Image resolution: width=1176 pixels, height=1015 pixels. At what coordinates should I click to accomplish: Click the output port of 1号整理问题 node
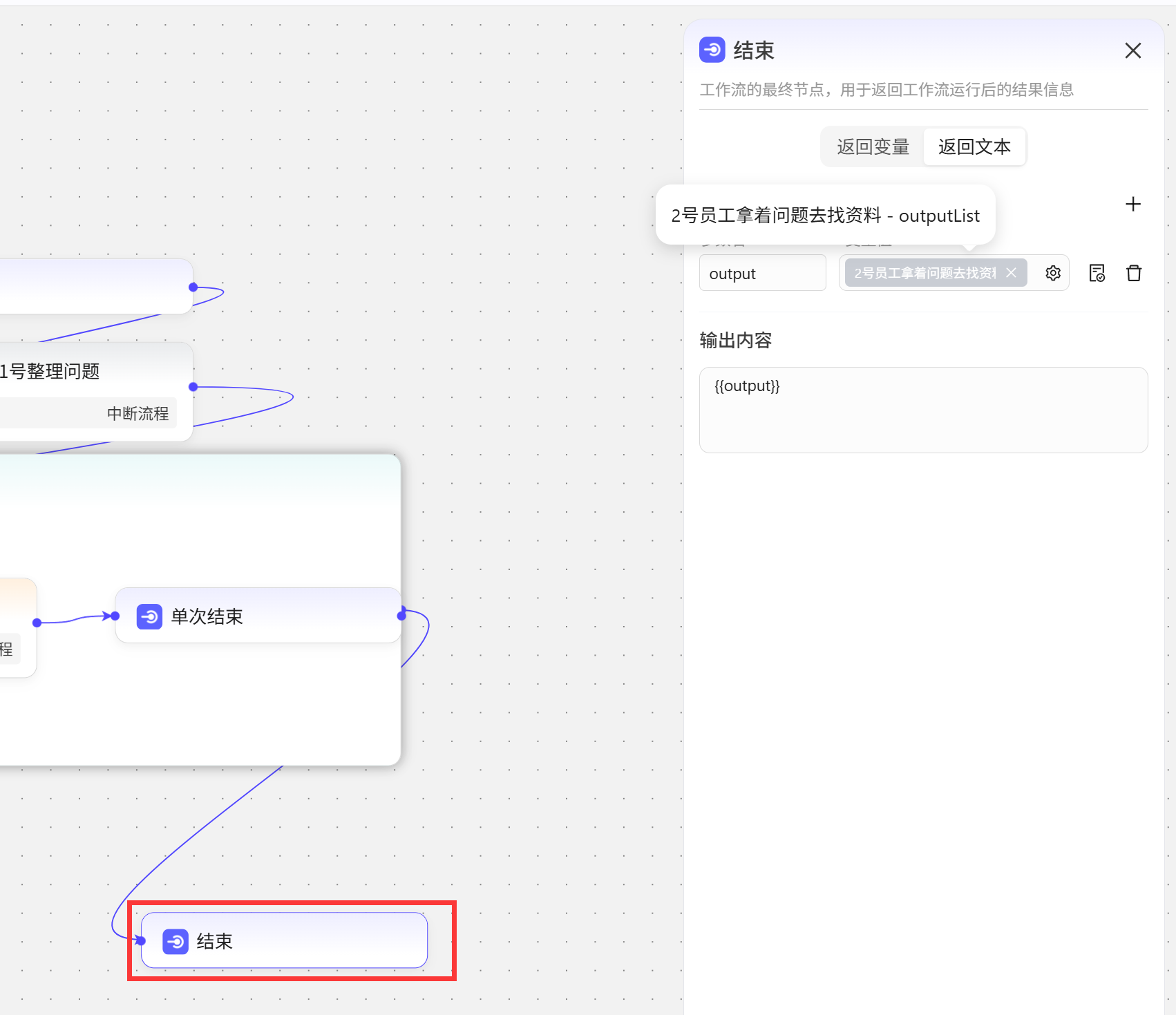pyautogui.click(x=193, y=387)
